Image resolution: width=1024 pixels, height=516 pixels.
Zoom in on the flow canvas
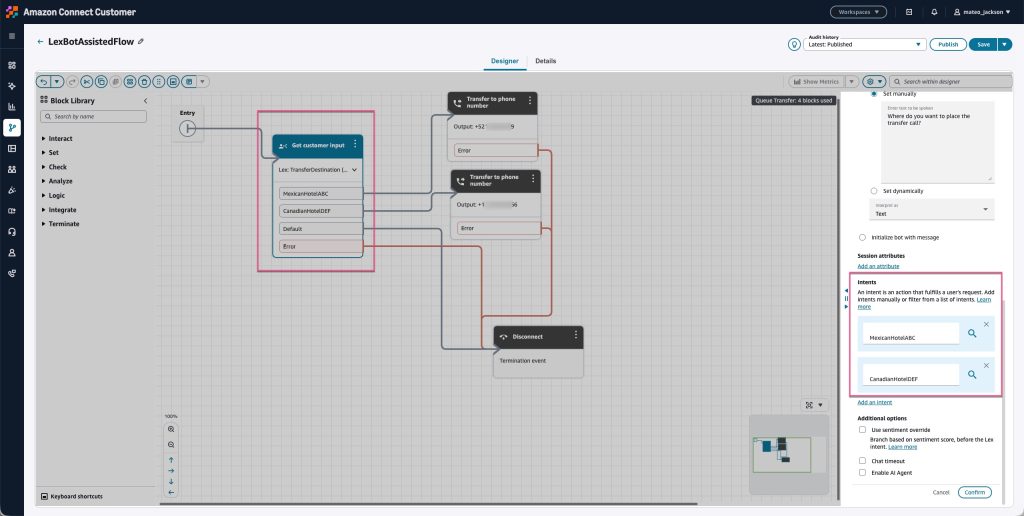click(x=171, y=429)
